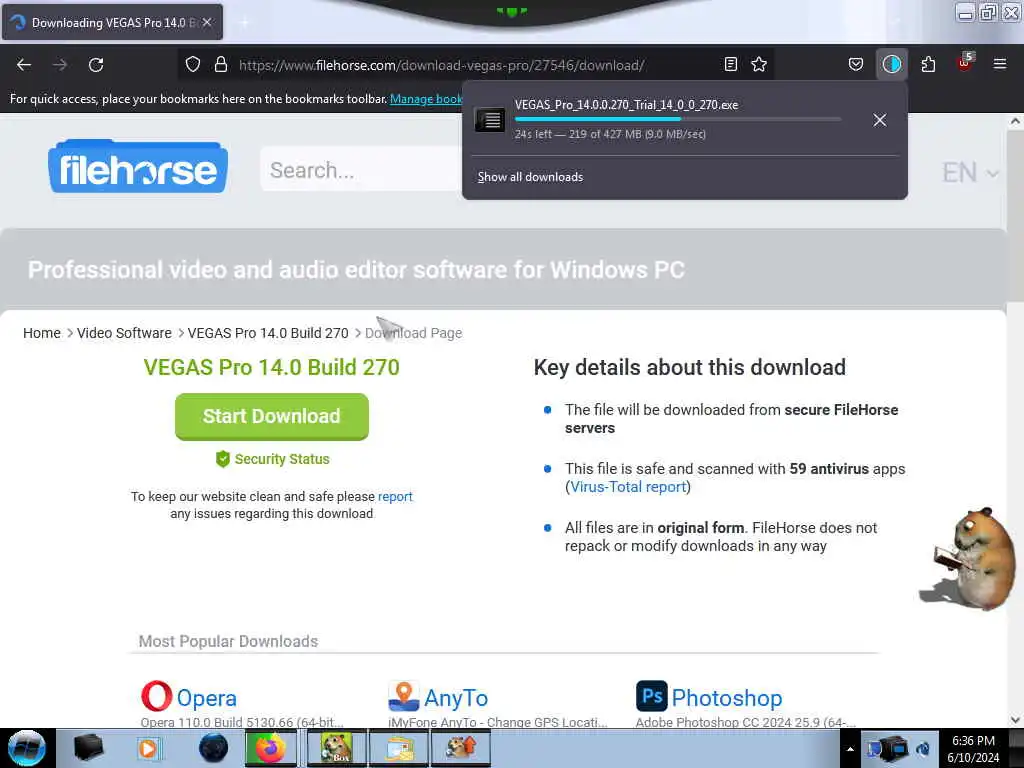Open the Virus-Total report link
This screenshot has width=1024, height=768.
pyautogui.click(x=628, y=487)
